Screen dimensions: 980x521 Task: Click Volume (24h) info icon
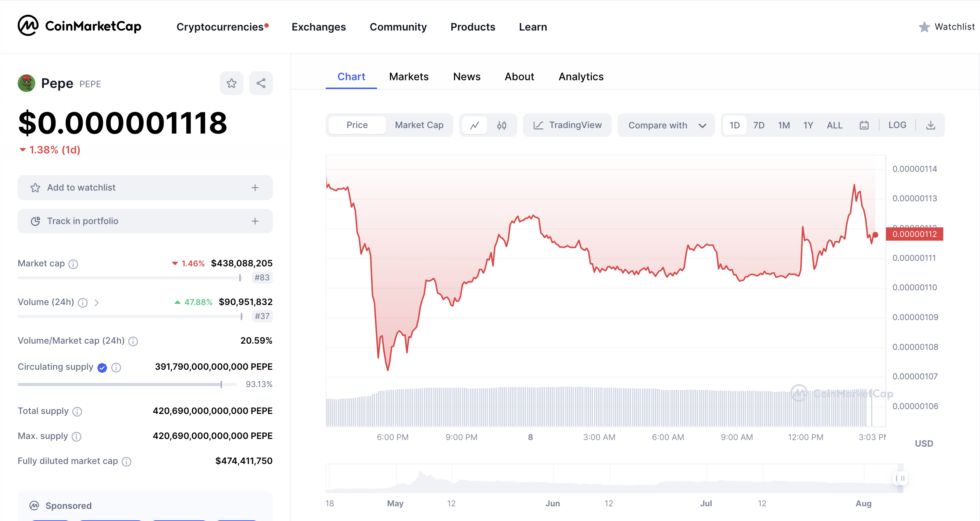pyautogui.click(x=82, y=302)
